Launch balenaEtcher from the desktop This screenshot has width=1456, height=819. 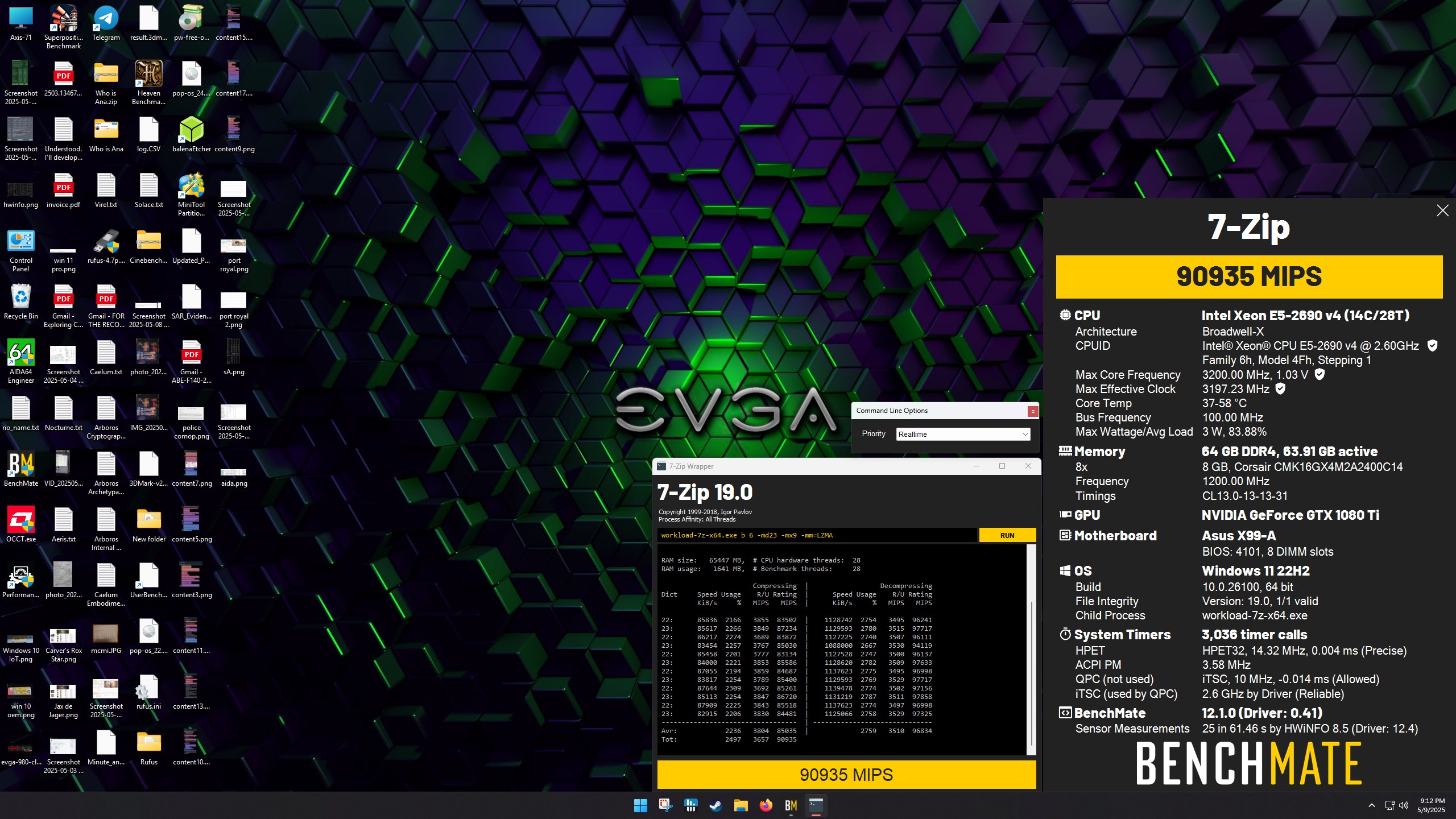tap(192, 134)
